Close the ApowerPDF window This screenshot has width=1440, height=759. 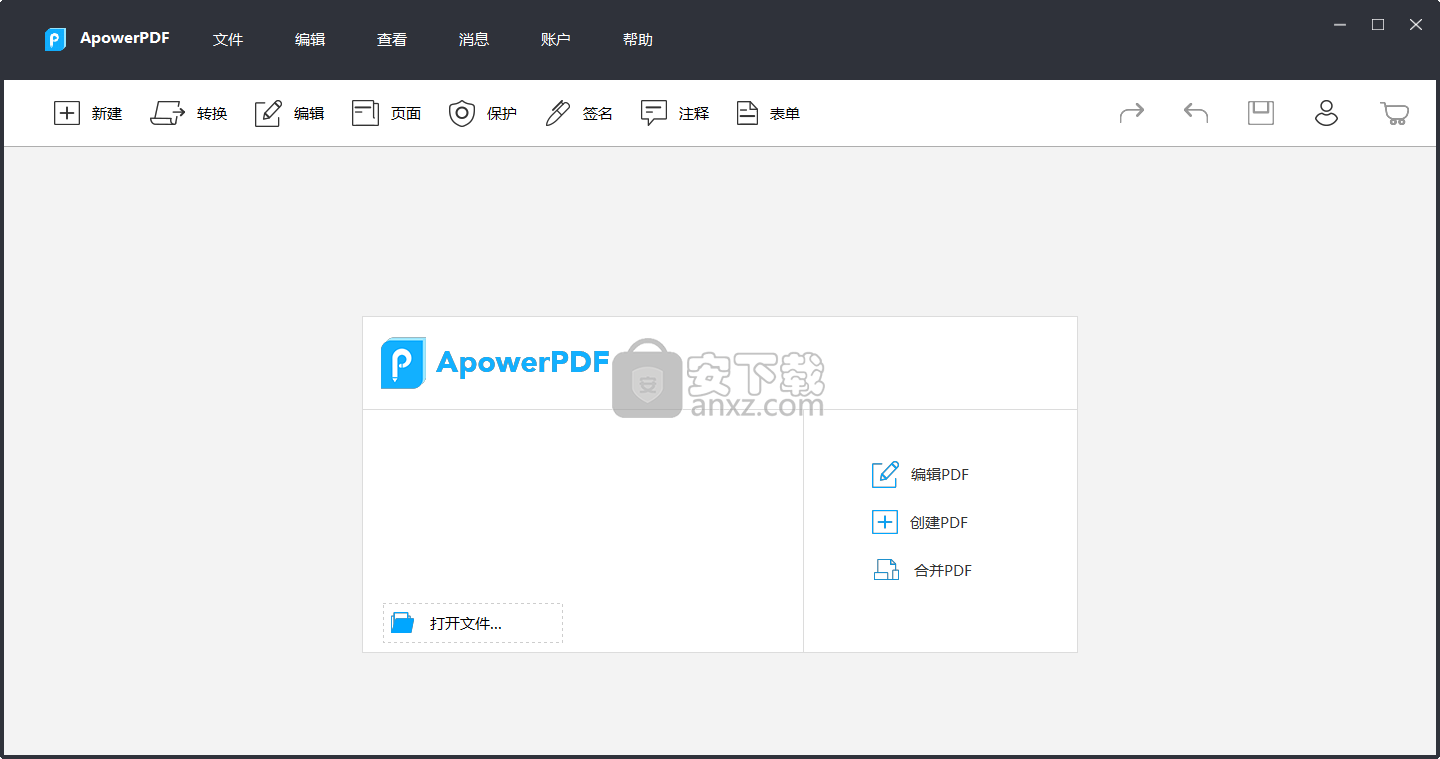click(1416, 25)
